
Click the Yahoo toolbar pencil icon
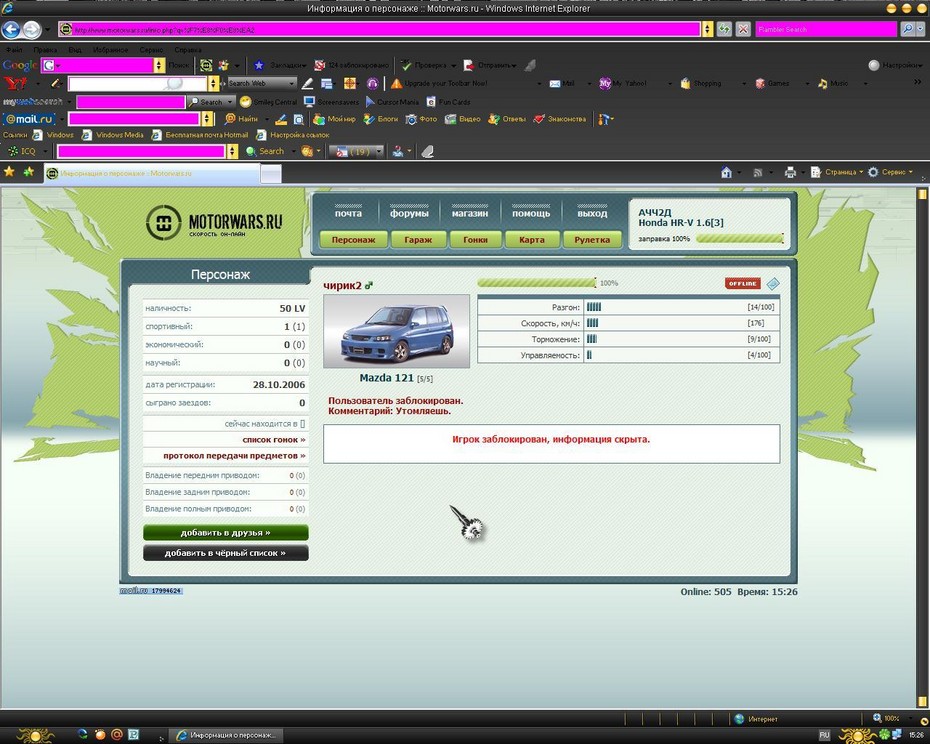tap(55, 84)
